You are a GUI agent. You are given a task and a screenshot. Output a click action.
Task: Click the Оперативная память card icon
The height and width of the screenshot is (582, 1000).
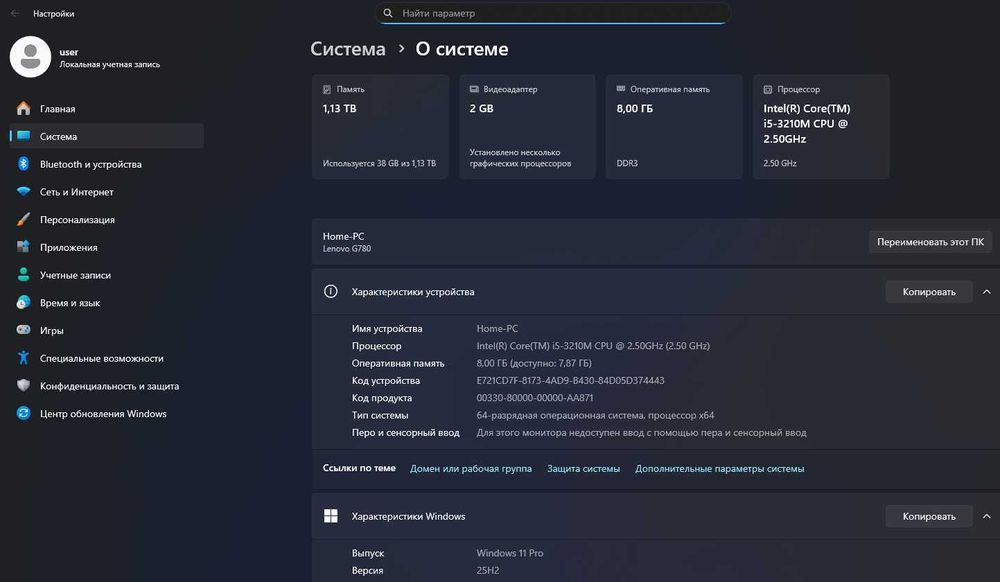coord(621,89)
